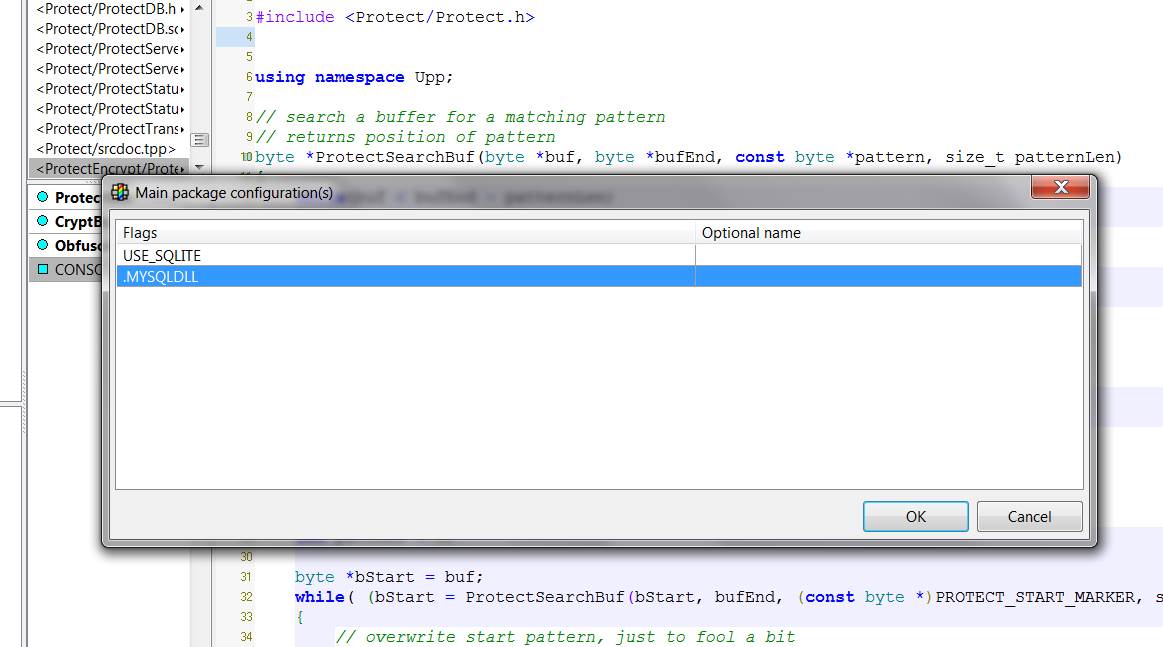Cancel the main package configuration dialog
This screenshot has height=647, width=1163.
(1029, 517)
